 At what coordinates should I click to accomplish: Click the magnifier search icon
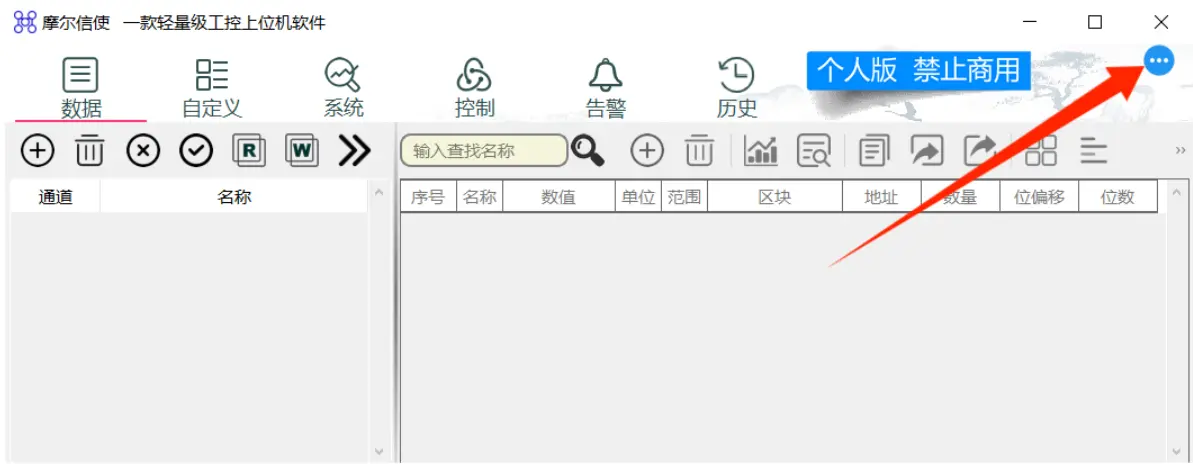(587, 151)
